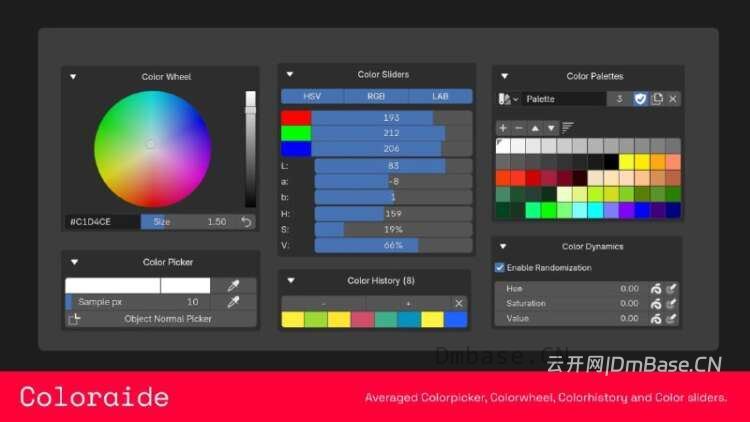
Task: Open the palette browse dropdown icon
Action: tap(508, 99)
